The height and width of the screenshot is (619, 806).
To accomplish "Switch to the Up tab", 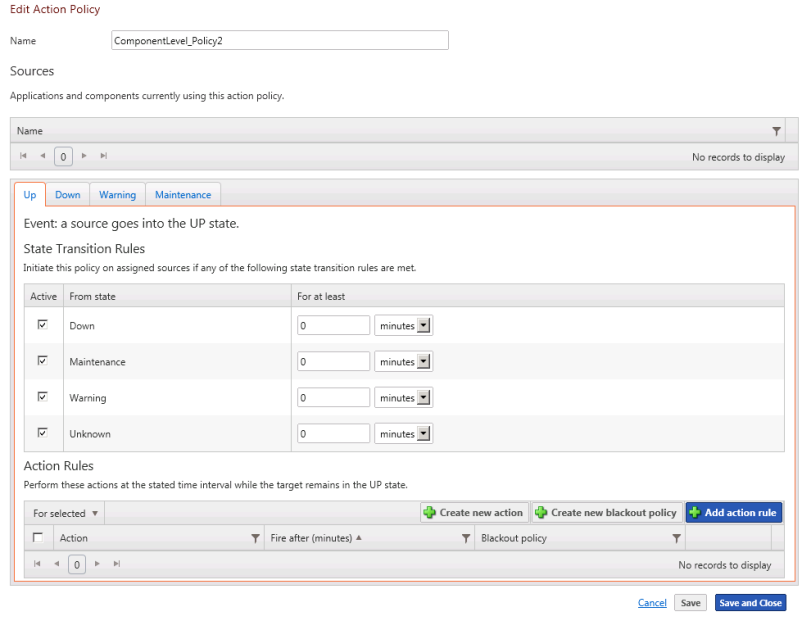I will click(x=30, y=195).
